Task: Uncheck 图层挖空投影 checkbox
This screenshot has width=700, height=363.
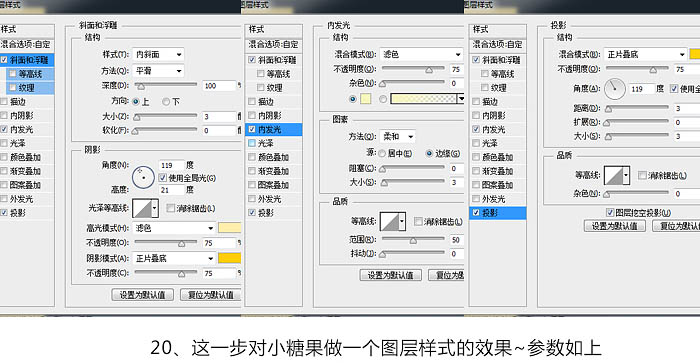Action: point(610,212)
